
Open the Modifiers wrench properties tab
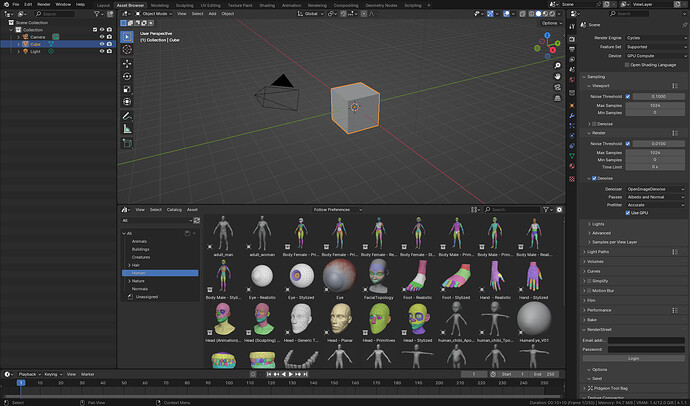point(572,116)
